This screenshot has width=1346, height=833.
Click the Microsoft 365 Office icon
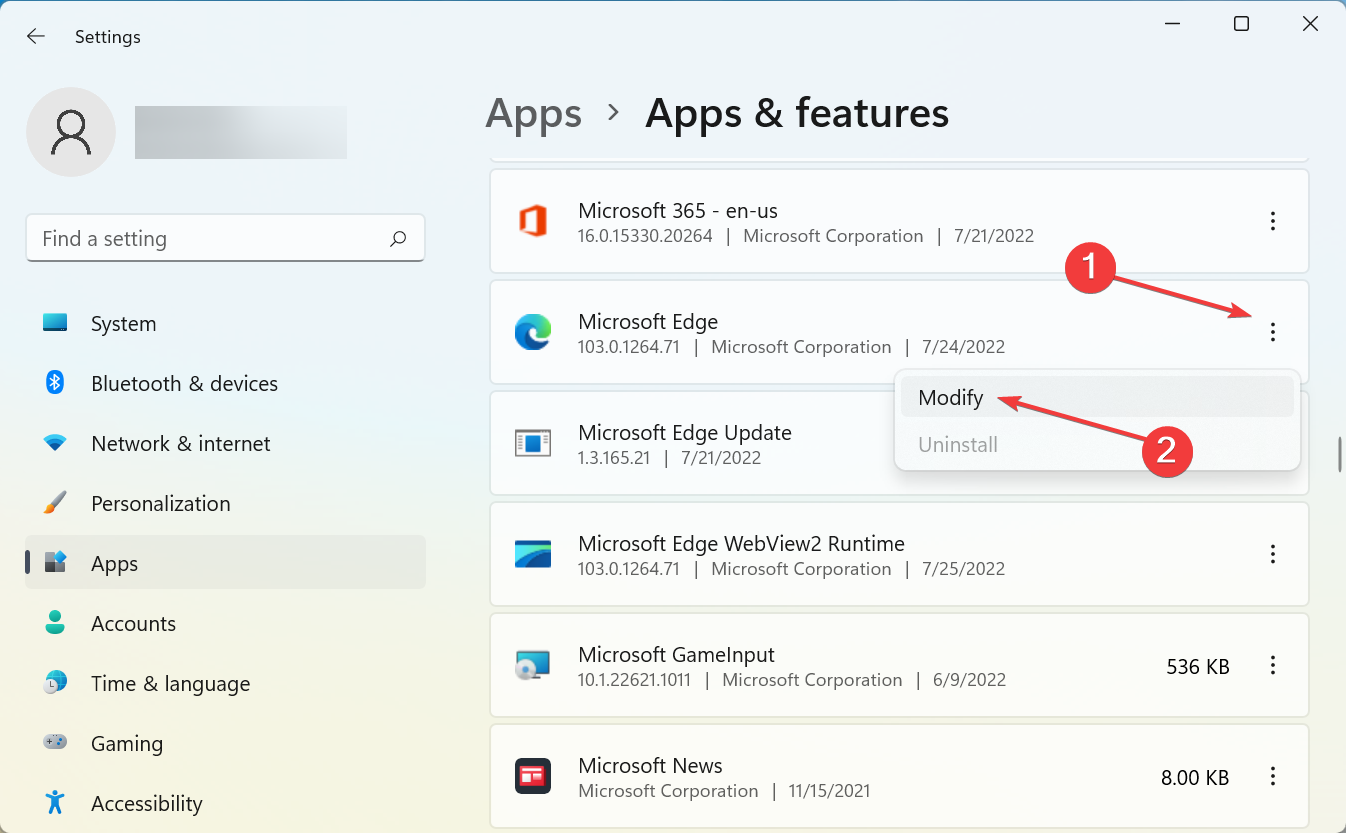click(x=533, y=221)
